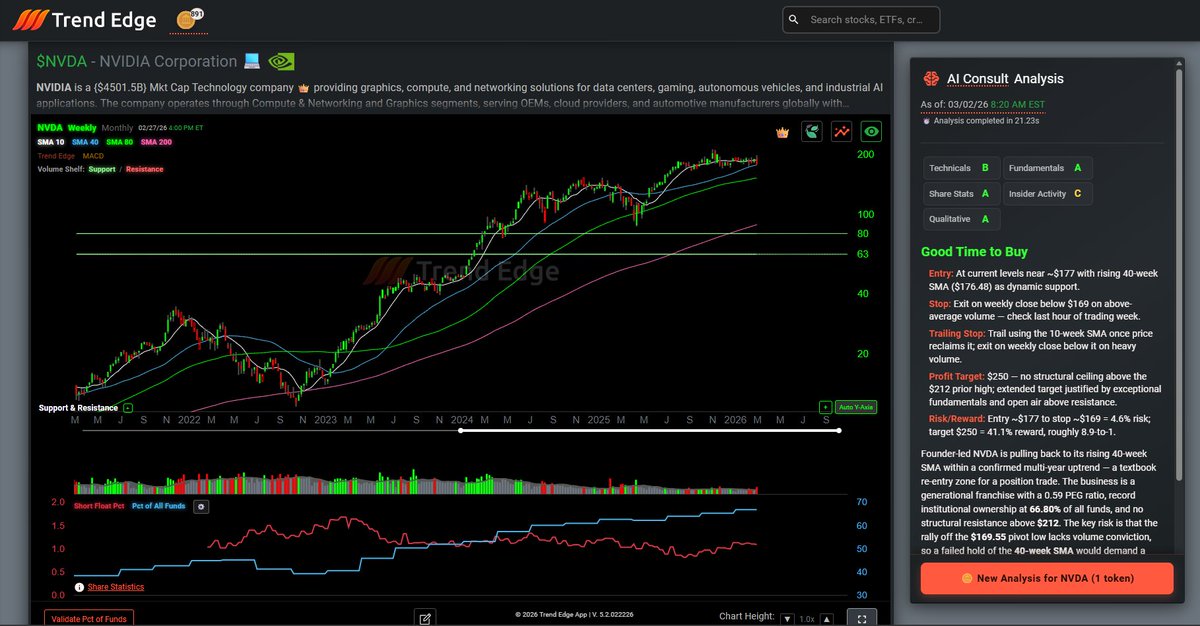Screen dimensions: 1200x626
Task: Open the share stats gear settings
Action: (201, 507)
